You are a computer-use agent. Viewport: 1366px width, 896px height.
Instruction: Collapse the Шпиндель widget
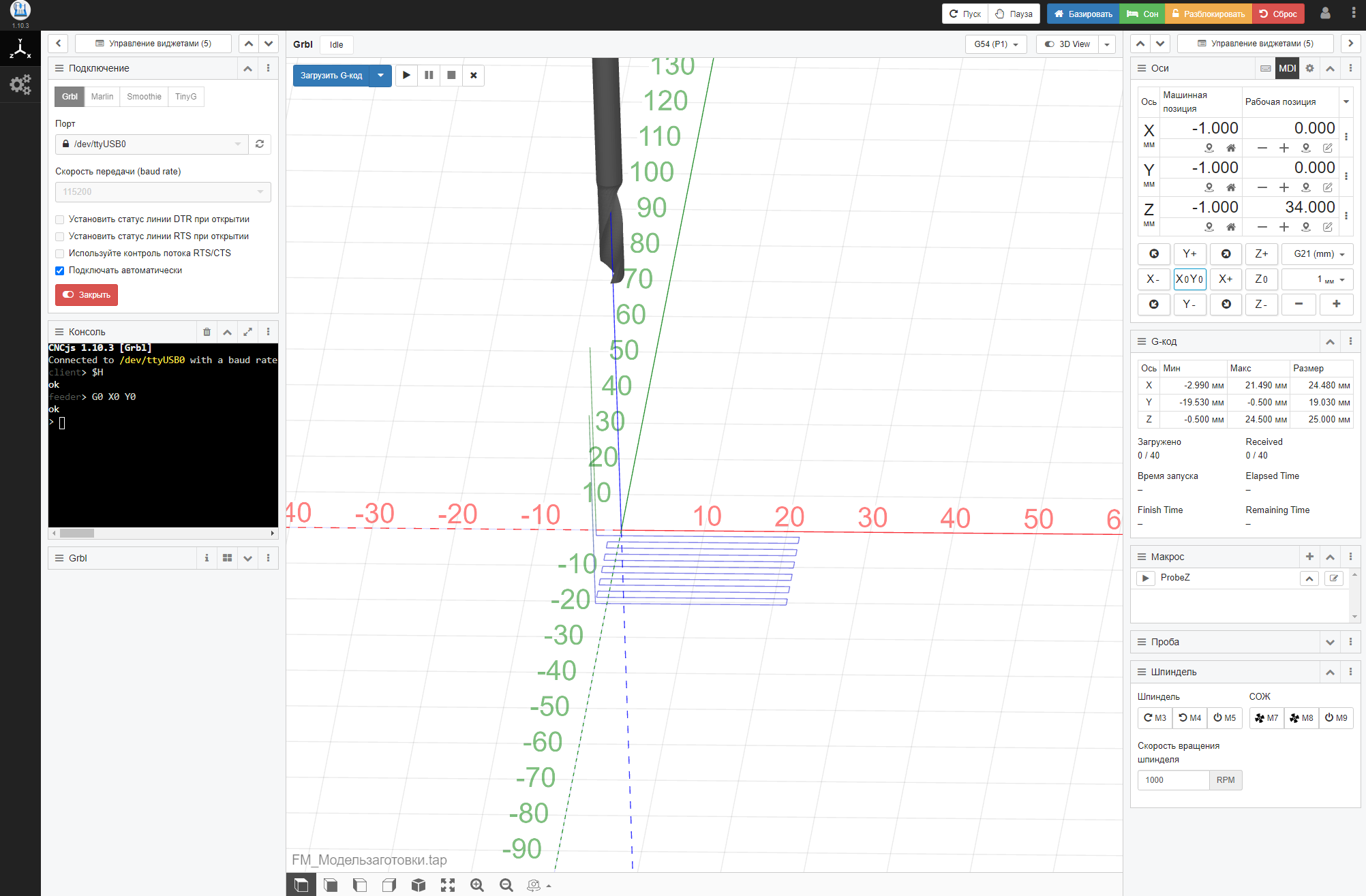click(x=1330, y=672)
